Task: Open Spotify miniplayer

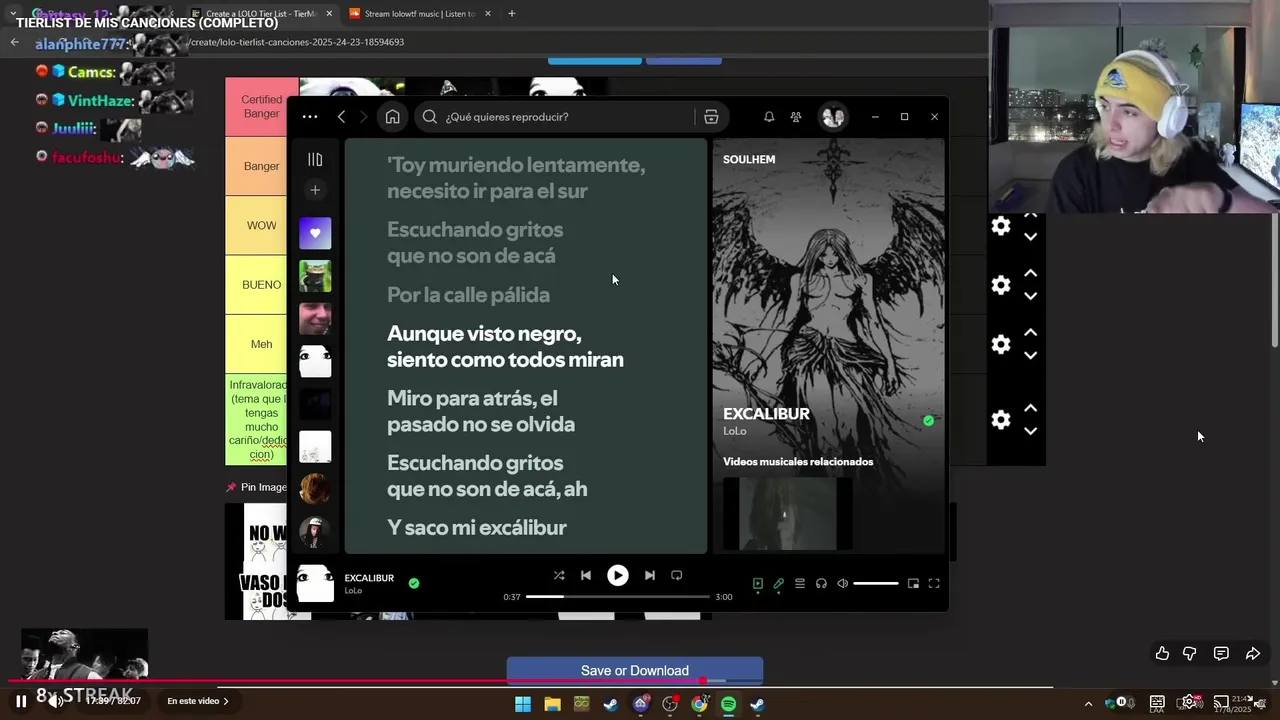Action: [x=913, y=584]
